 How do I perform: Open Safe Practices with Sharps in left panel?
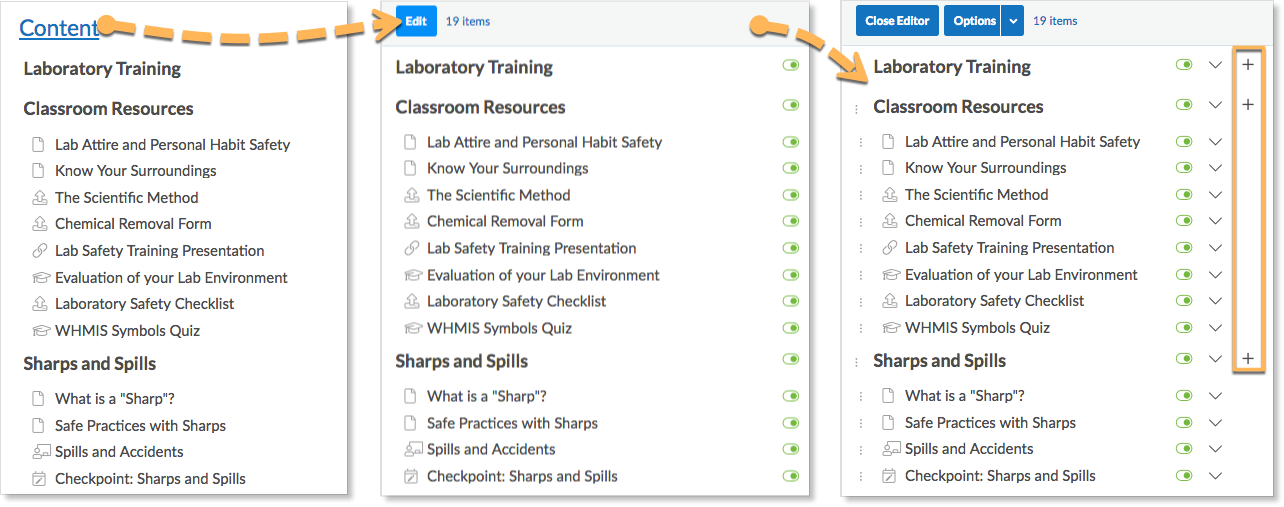pyautogui.click(x=140, y=425)
